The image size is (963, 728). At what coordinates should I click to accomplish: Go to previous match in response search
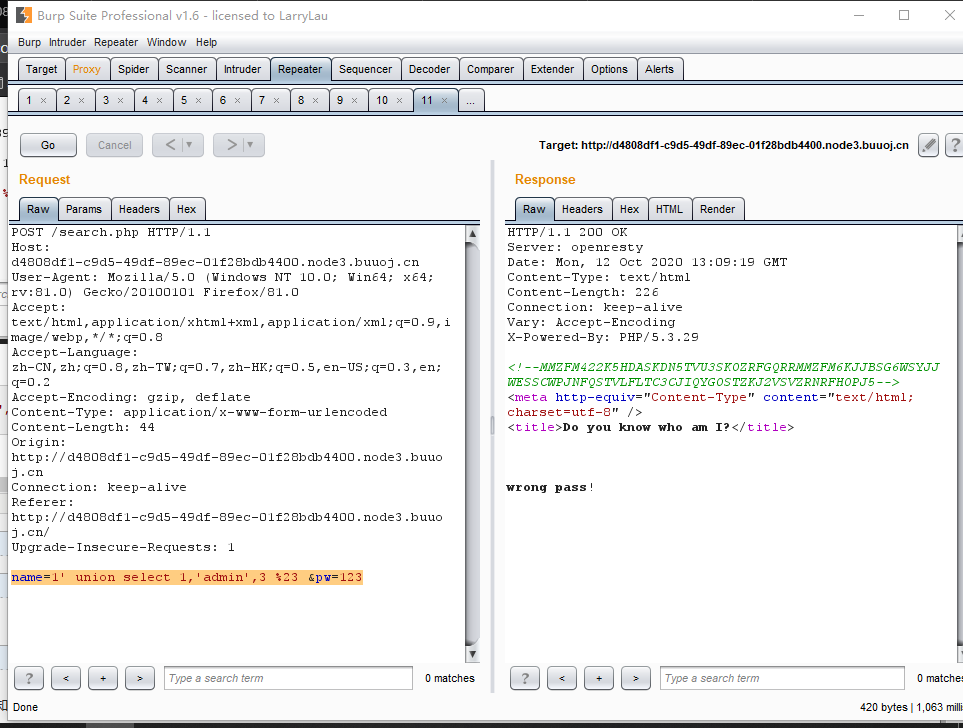tap(562, 678)
